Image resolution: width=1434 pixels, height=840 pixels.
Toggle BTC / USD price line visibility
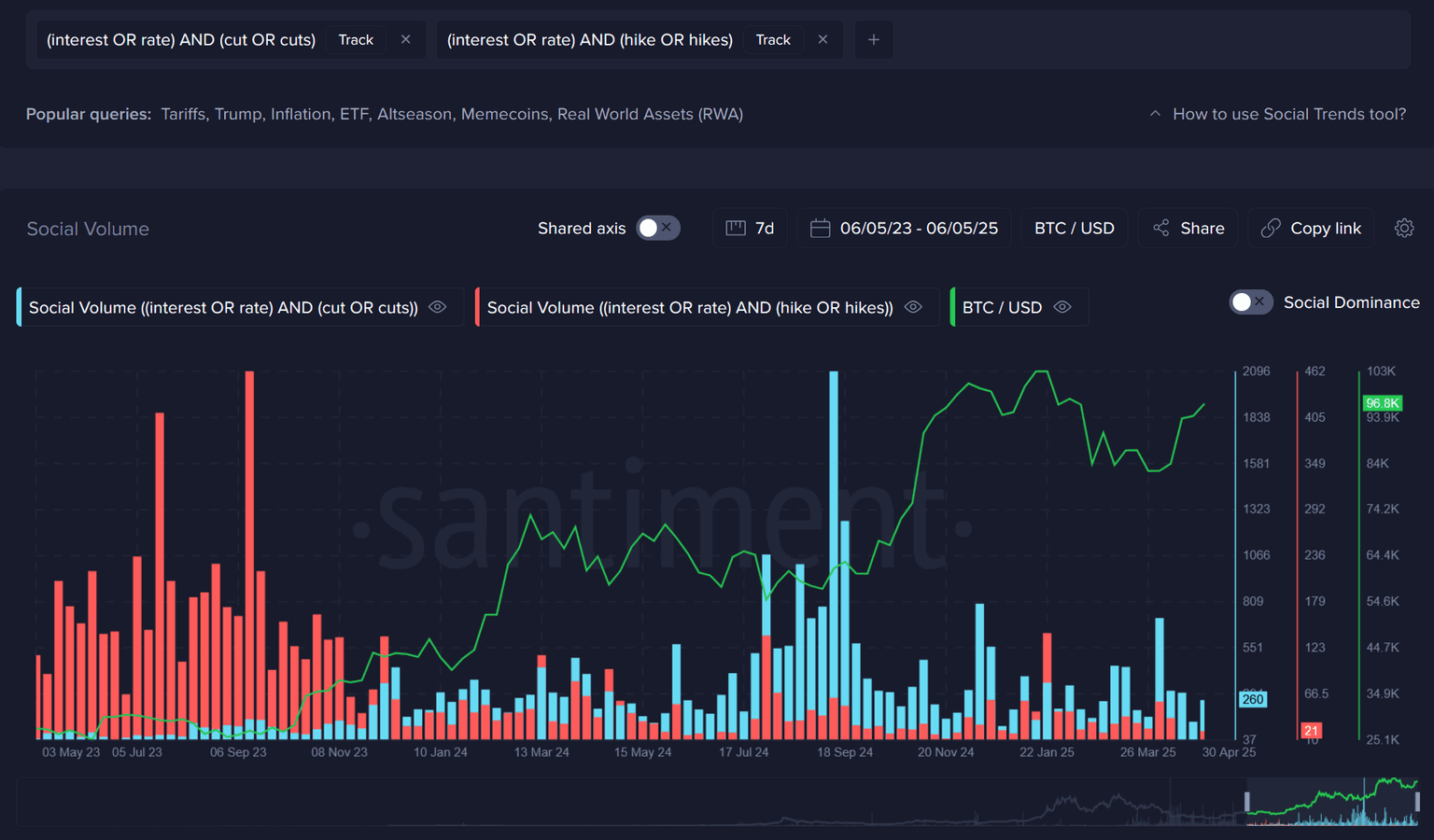1062,307
